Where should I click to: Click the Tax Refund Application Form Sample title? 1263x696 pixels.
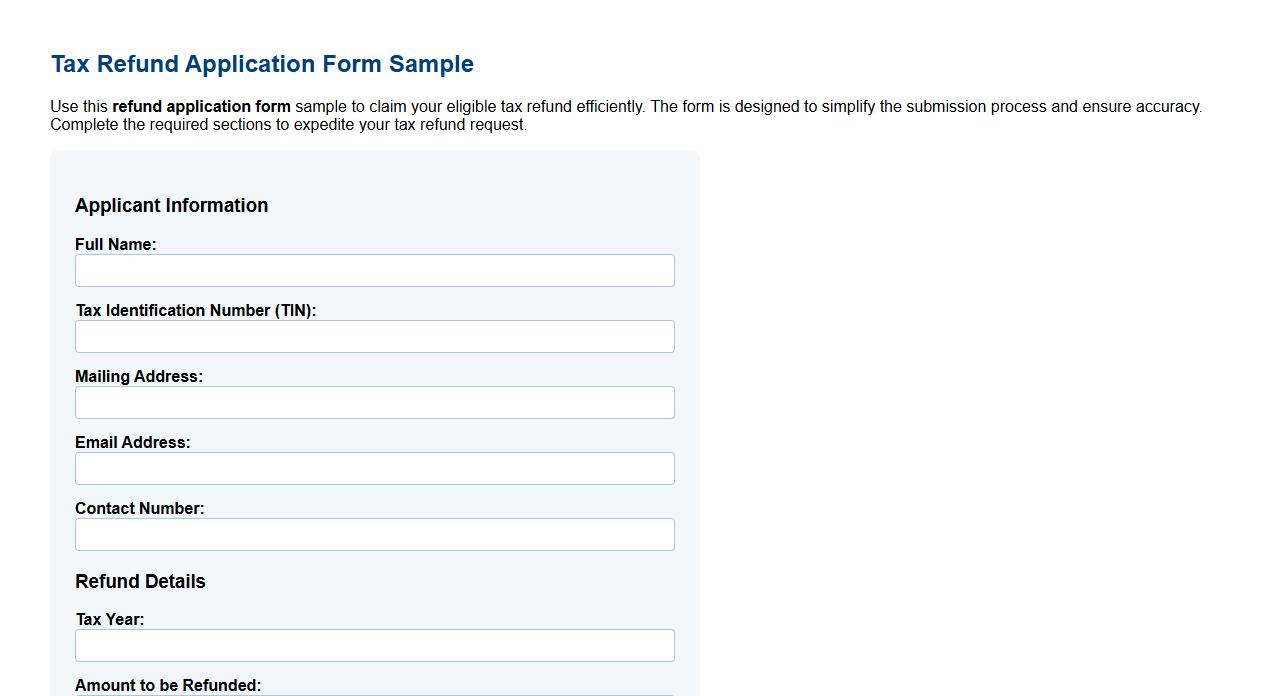[262, 63]
